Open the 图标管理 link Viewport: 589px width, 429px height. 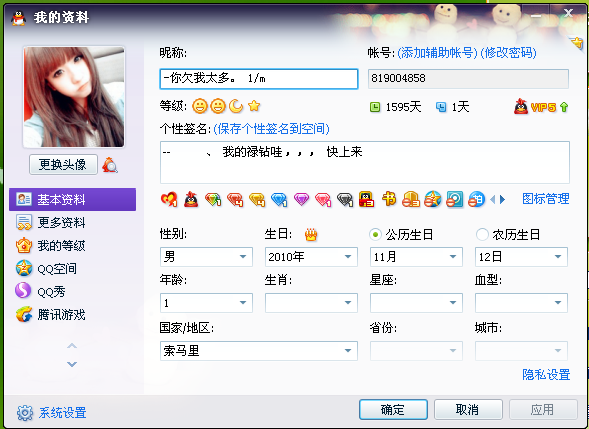(x=546, y=199)
